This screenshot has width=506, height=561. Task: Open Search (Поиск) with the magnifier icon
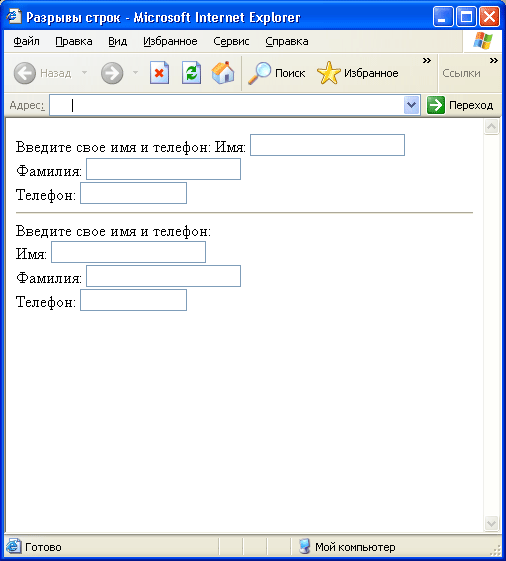[x=259, y=73]
